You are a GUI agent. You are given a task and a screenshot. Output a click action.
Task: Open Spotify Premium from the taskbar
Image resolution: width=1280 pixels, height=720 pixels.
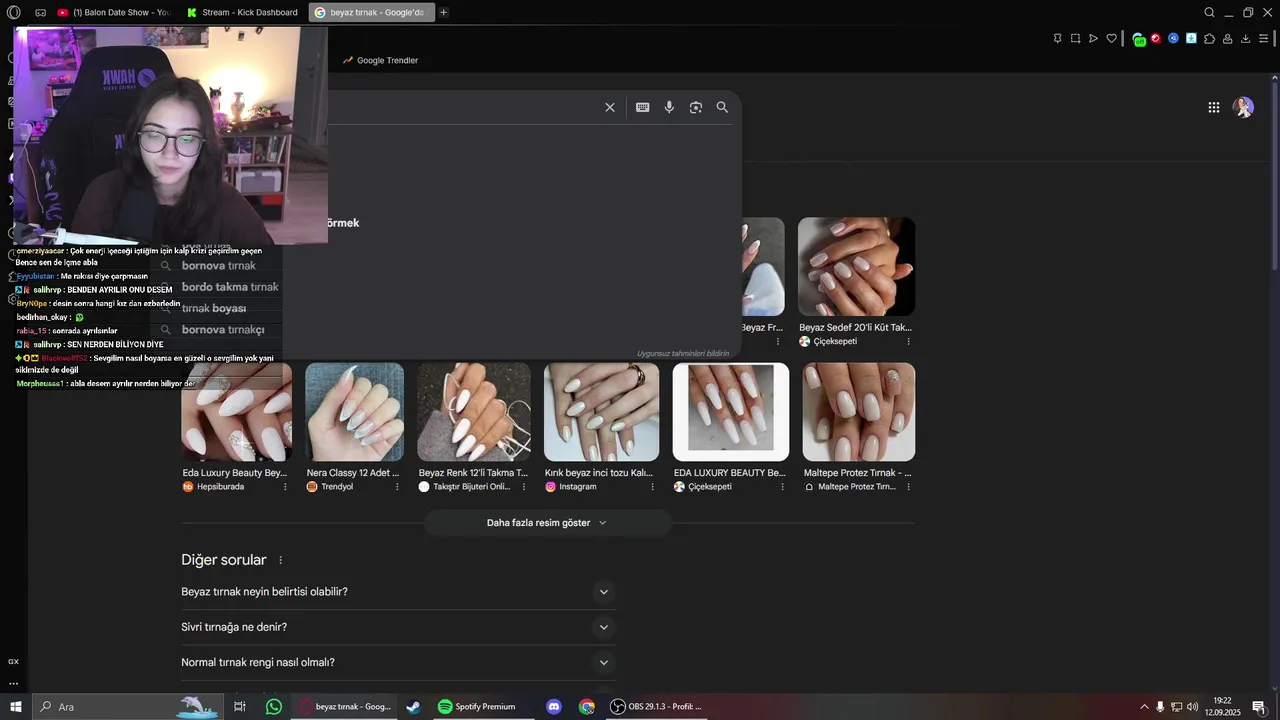(484, 707)
